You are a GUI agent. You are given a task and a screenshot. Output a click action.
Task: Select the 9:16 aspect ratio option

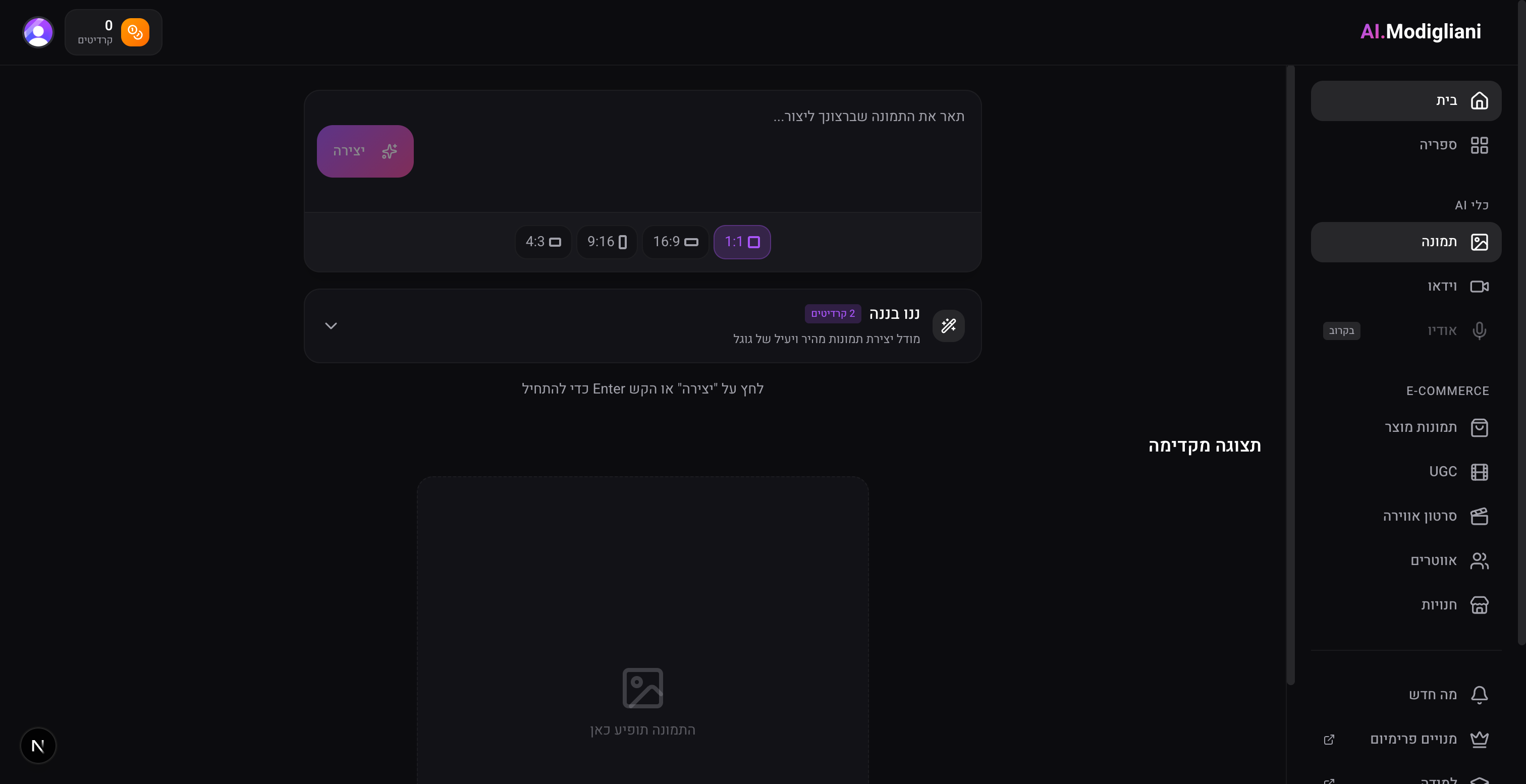pyautogui.click(x=607, y=242)
